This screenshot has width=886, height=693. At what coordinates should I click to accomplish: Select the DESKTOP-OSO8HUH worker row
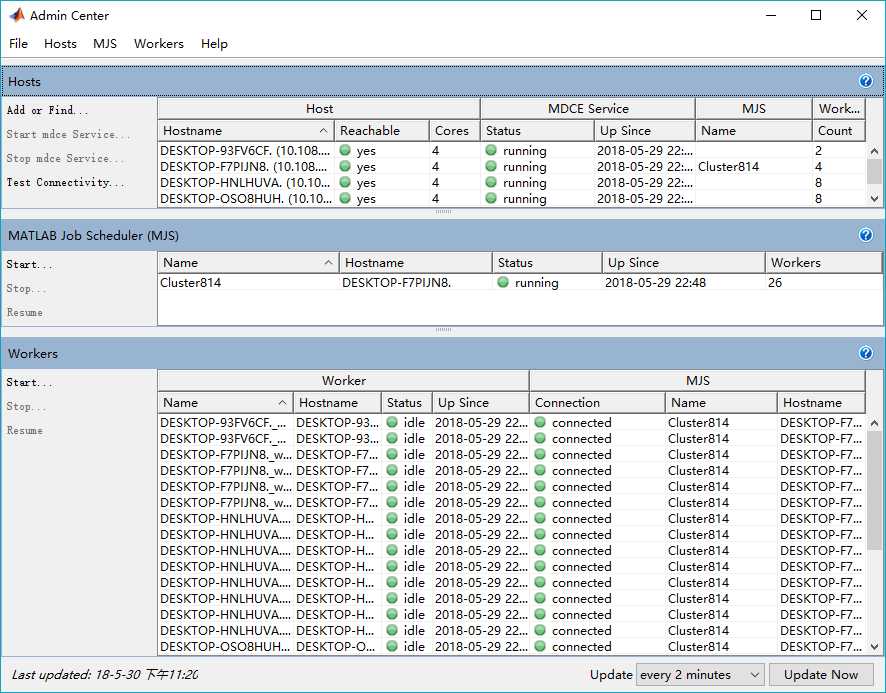click(511, 647)
